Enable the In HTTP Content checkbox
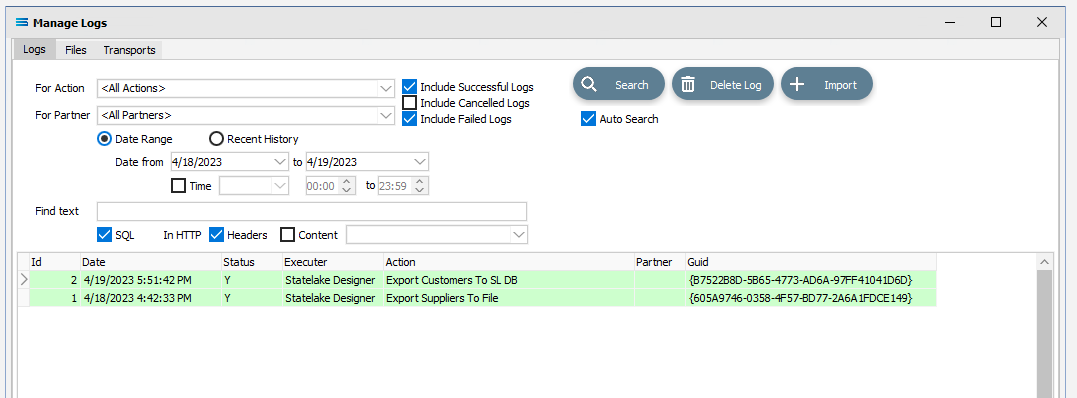This screenshot has height=398, width=1077. (x=288, y=234)
